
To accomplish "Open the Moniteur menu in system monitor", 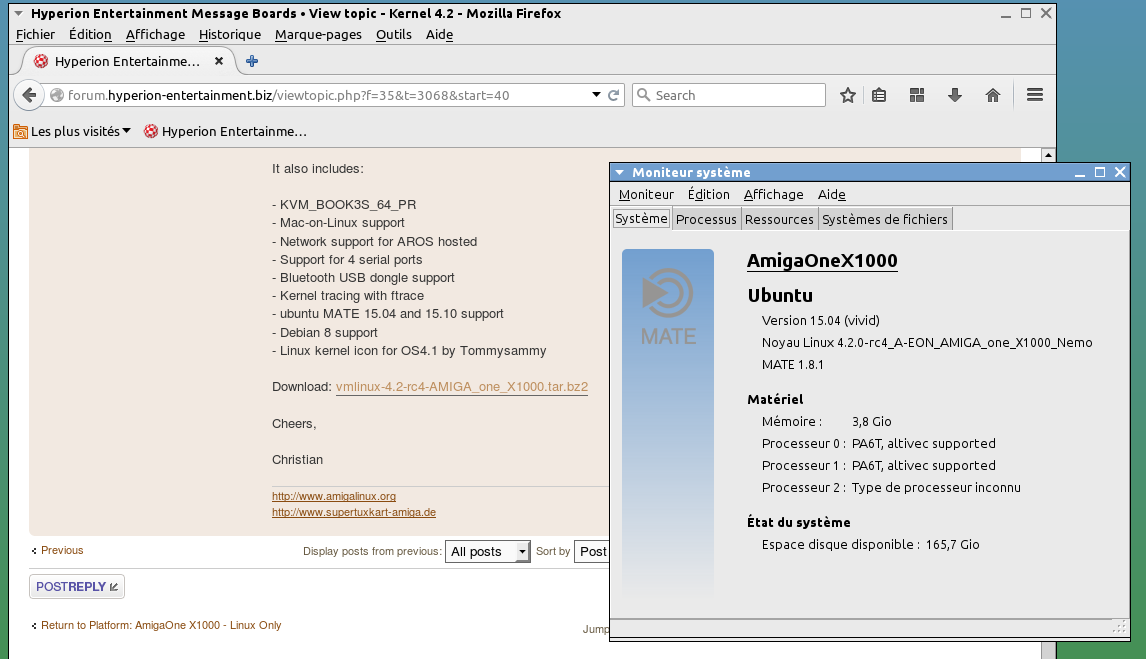I will (646, 194).
